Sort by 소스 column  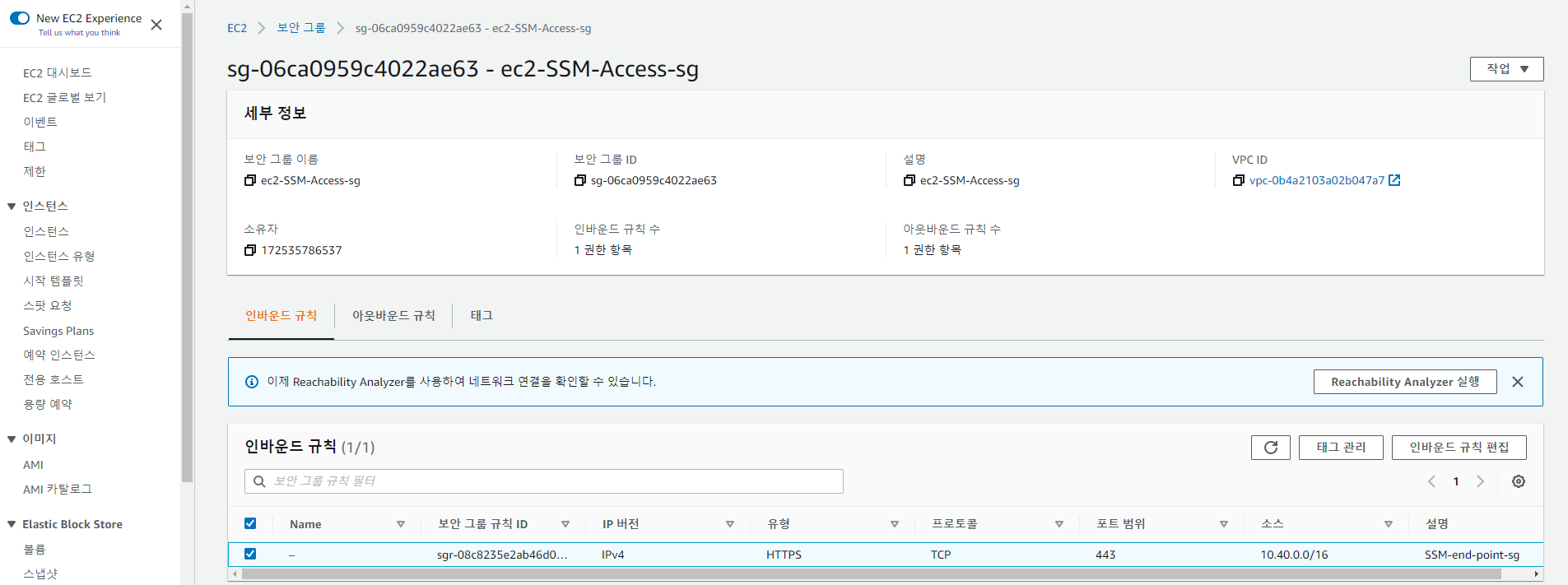point(1389,524)
